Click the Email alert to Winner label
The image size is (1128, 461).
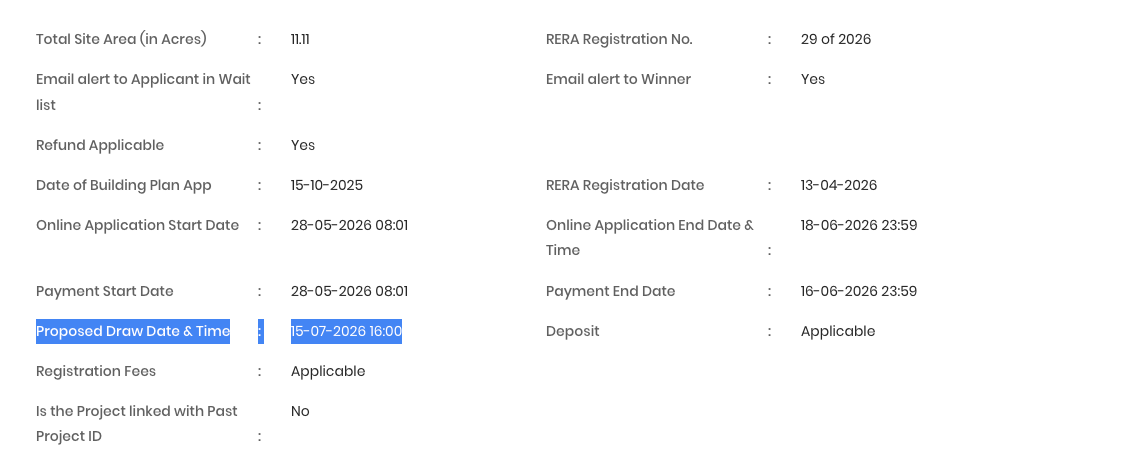tap(619, 79)
